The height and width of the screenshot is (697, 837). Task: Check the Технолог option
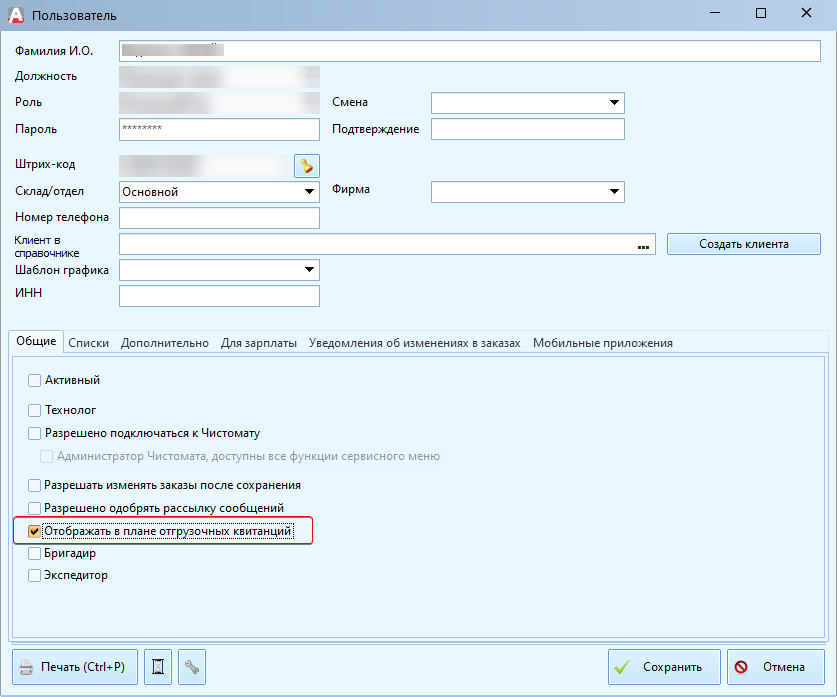(x=34, y=410)
